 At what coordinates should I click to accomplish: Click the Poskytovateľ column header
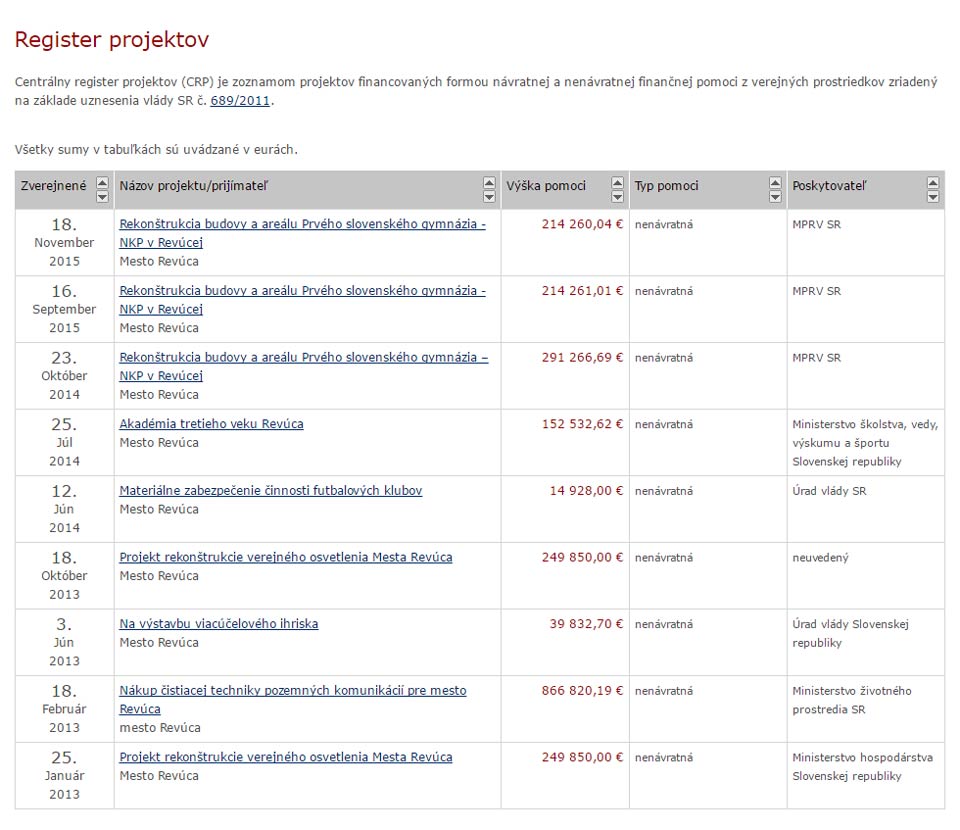(829, 186)
